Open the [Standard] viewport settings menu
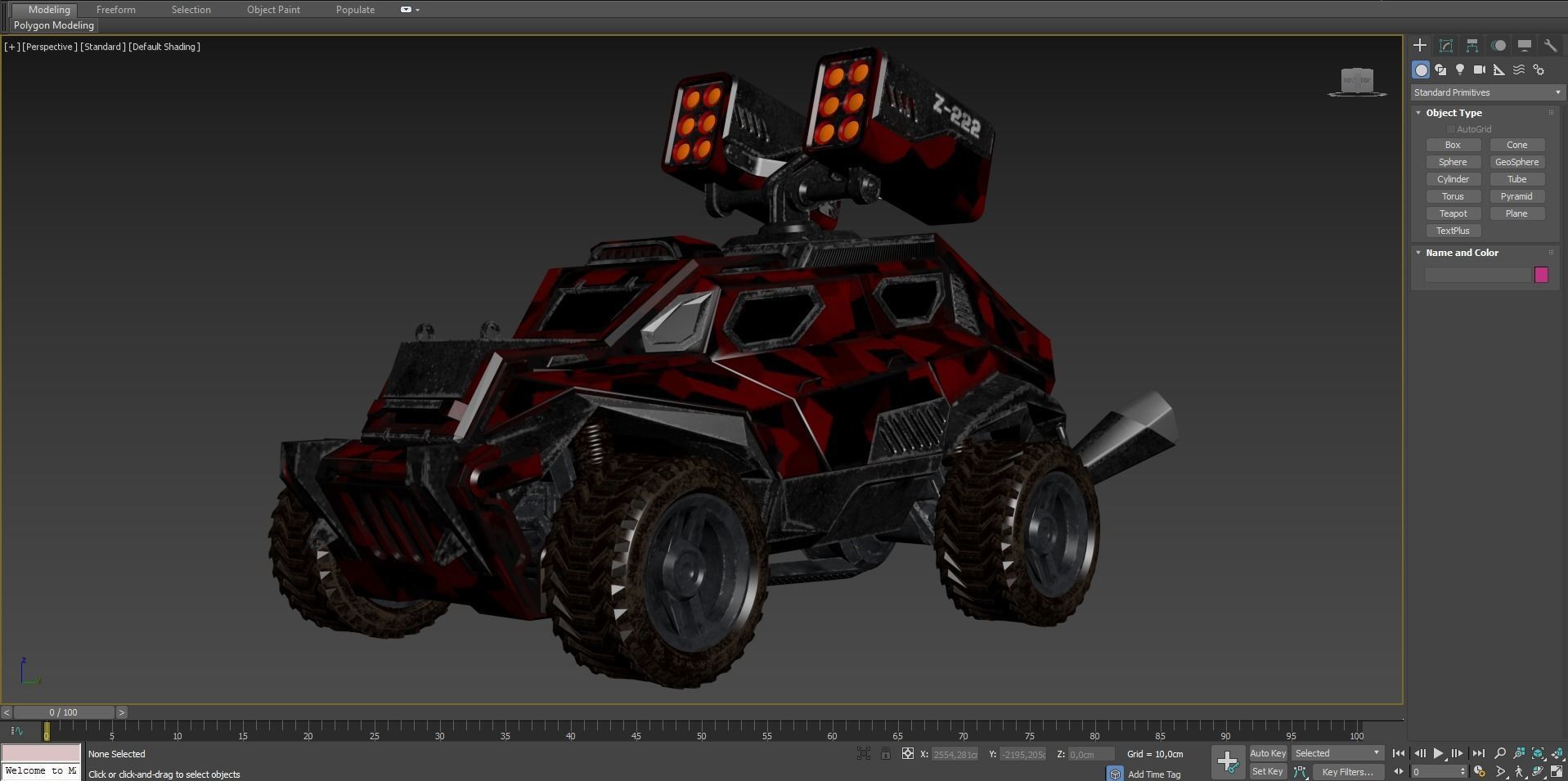 pyautogui.click(x=103, y=47)
